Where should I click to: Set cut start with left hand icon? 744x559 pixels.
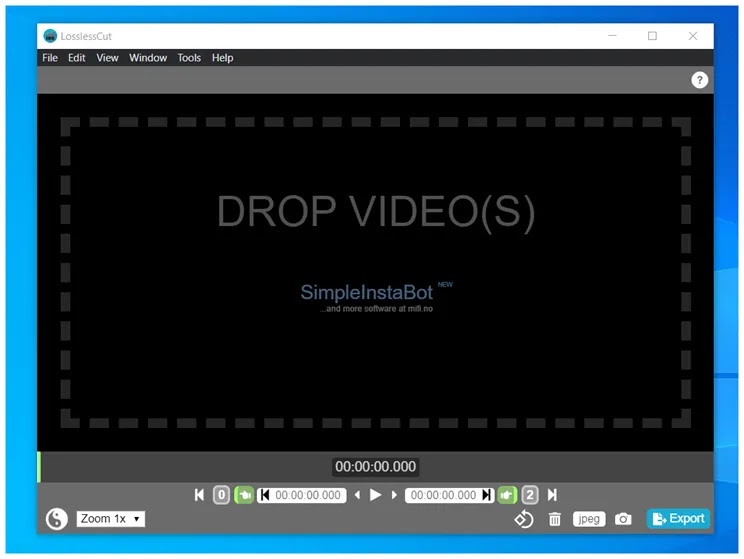coord(244,495)
